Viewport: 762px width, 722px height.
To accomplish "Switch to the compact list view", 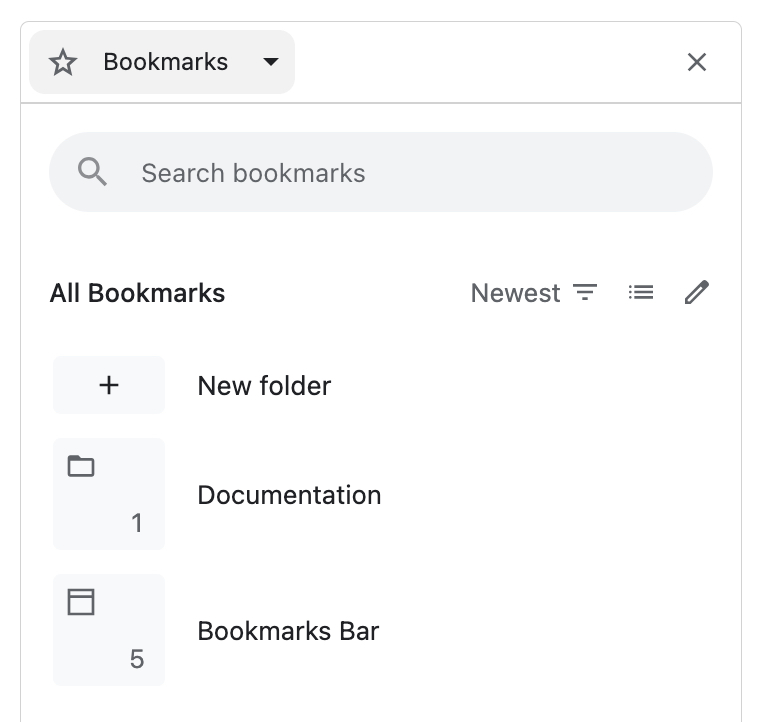I will pyautogui.click(x=641, y=292).
